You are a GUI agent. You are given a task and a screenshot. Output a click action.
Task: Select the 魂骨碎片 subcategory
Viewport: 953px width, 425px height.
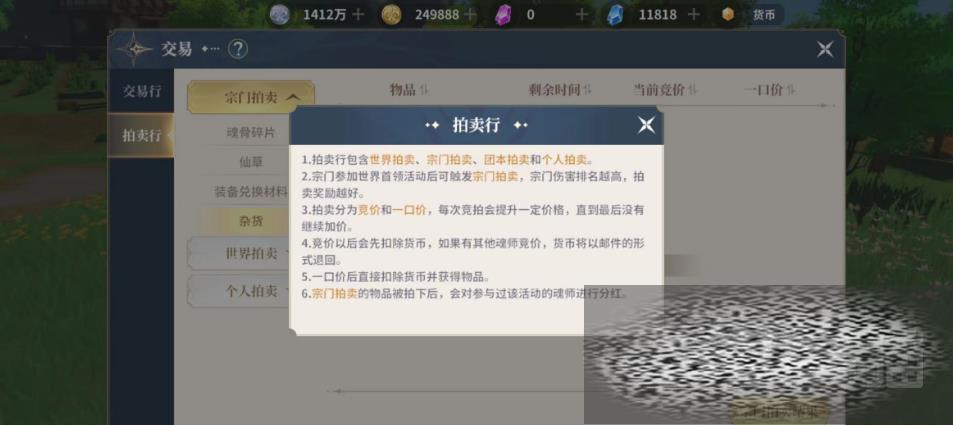pyautogui.click(x=250, y=133)
